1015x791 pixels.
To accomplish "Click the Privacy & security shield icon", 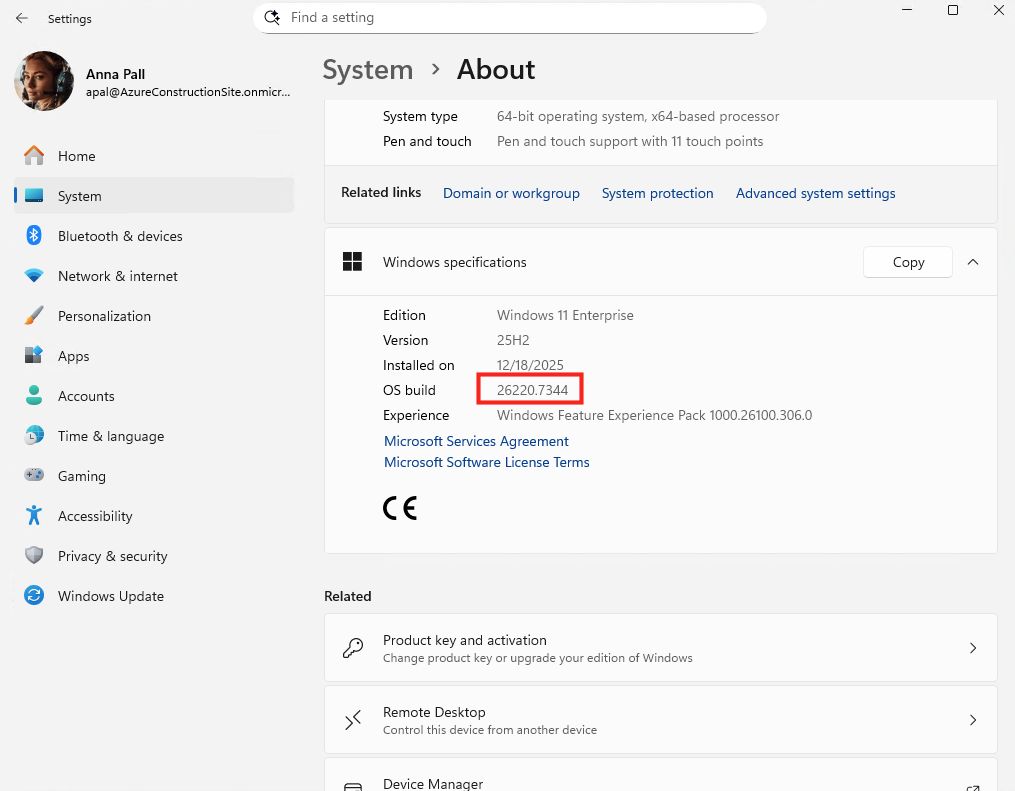I will (x=34, y=556).
